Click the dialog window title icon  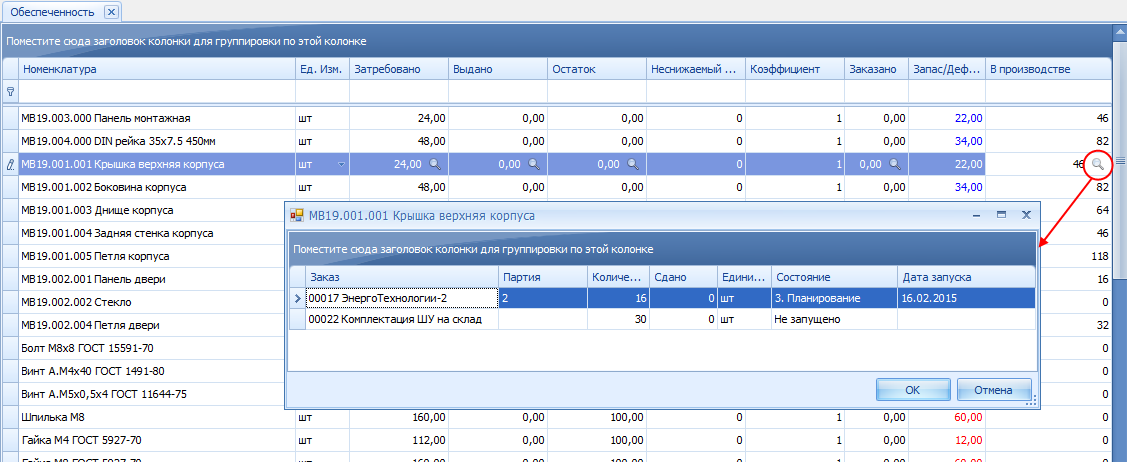pos(297,215)
